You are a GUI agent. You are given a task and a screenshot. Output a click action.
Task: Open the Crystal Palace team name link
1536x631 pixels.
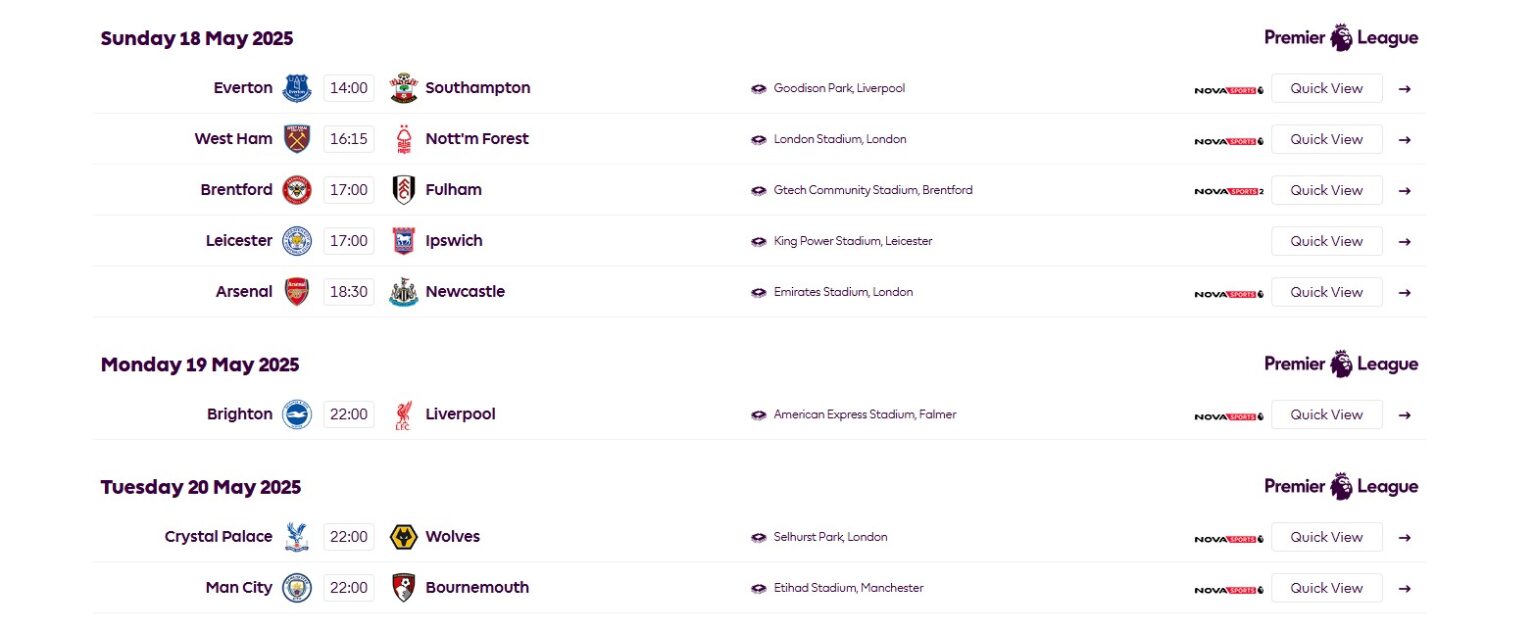[218, 537]
